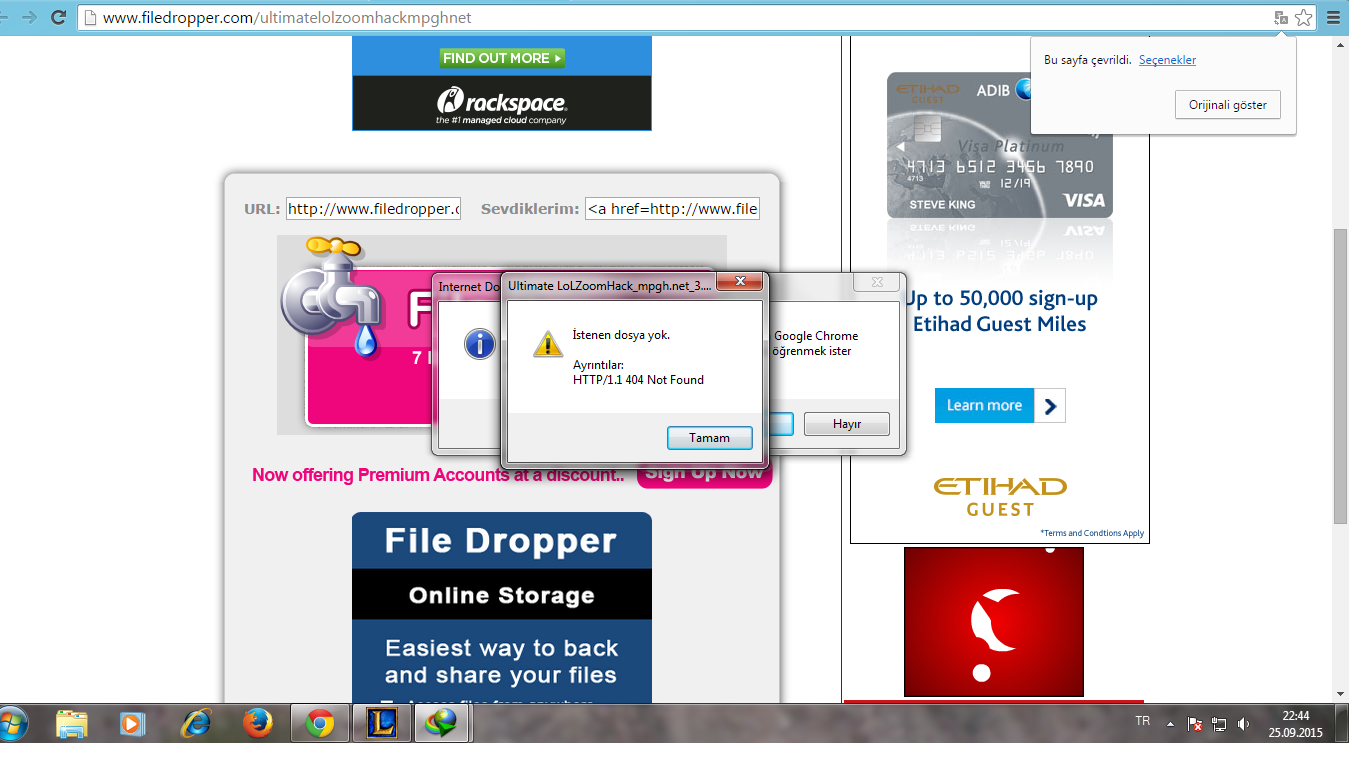Open the translate icon in the address bar

(x=1281, y=18)
